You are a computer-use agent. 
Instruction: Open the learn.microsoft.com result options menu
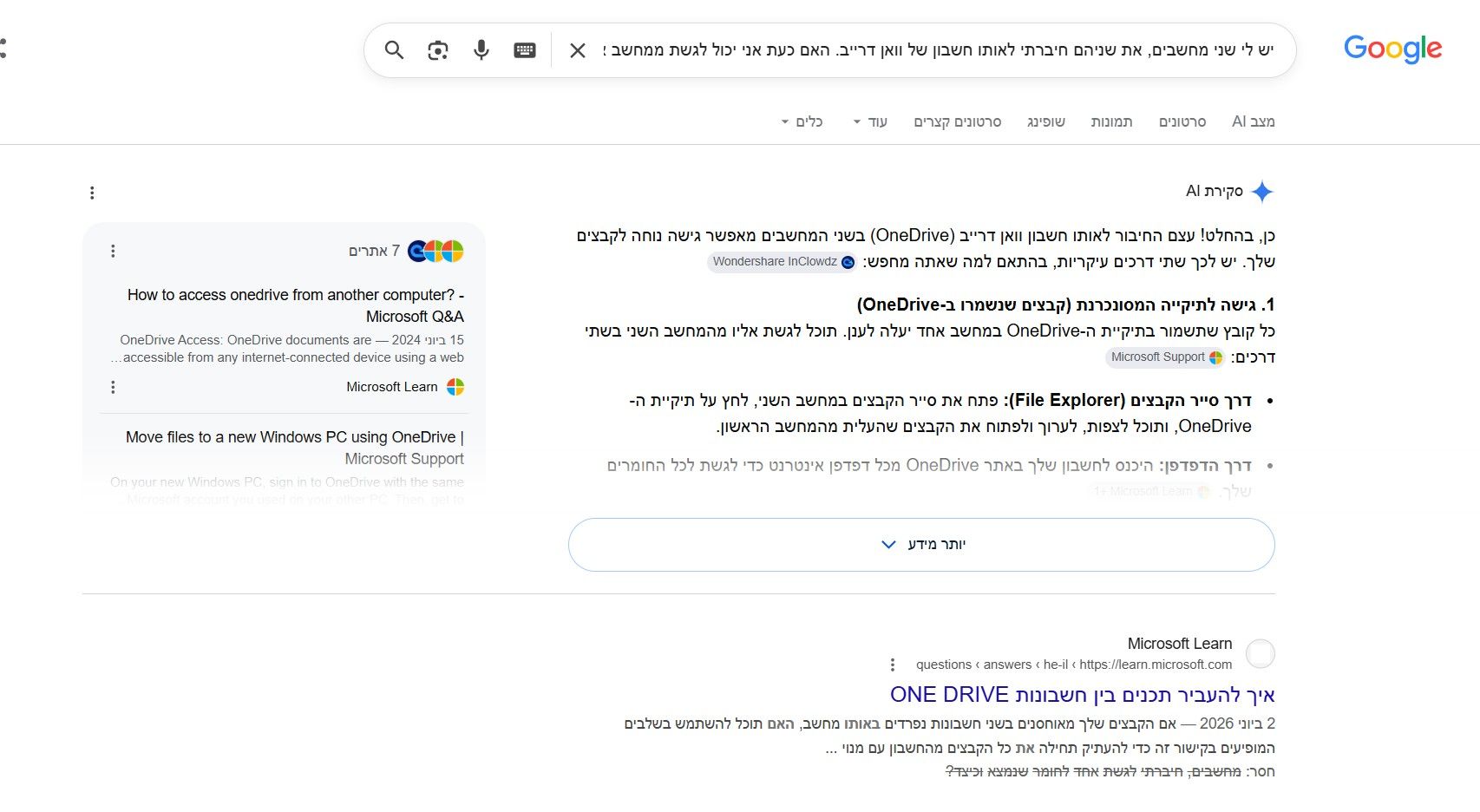[x=893, y=665]
